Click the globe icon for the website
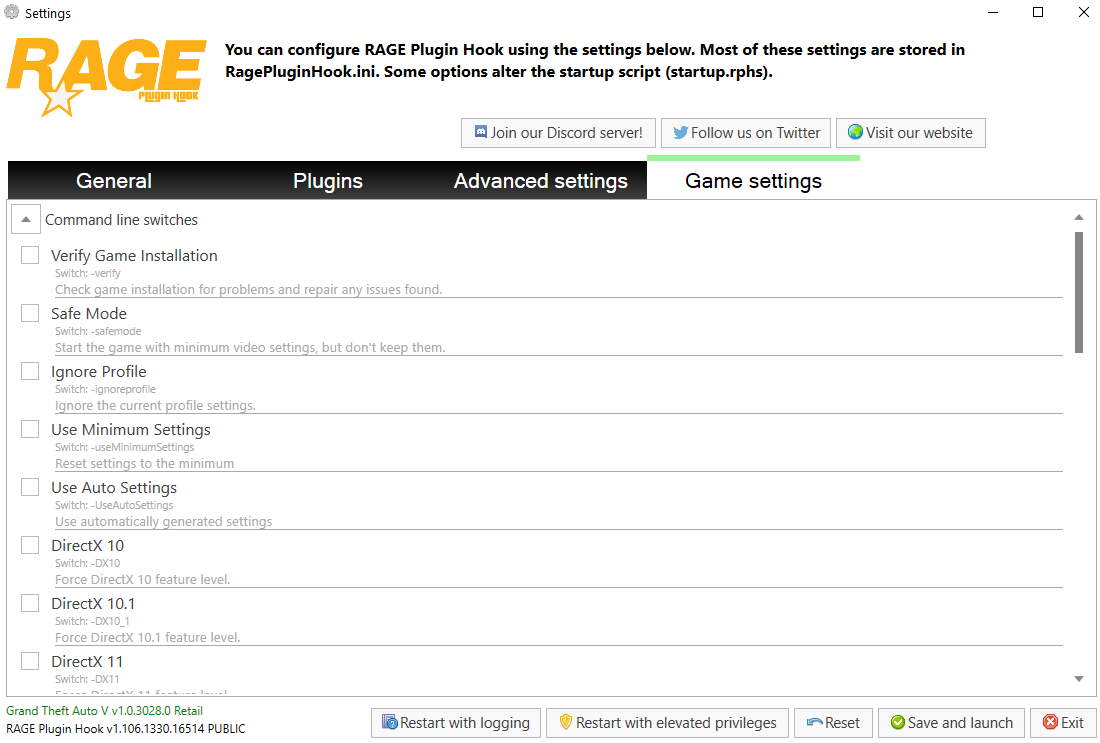The image size is (1100, 743). (855, 133)
